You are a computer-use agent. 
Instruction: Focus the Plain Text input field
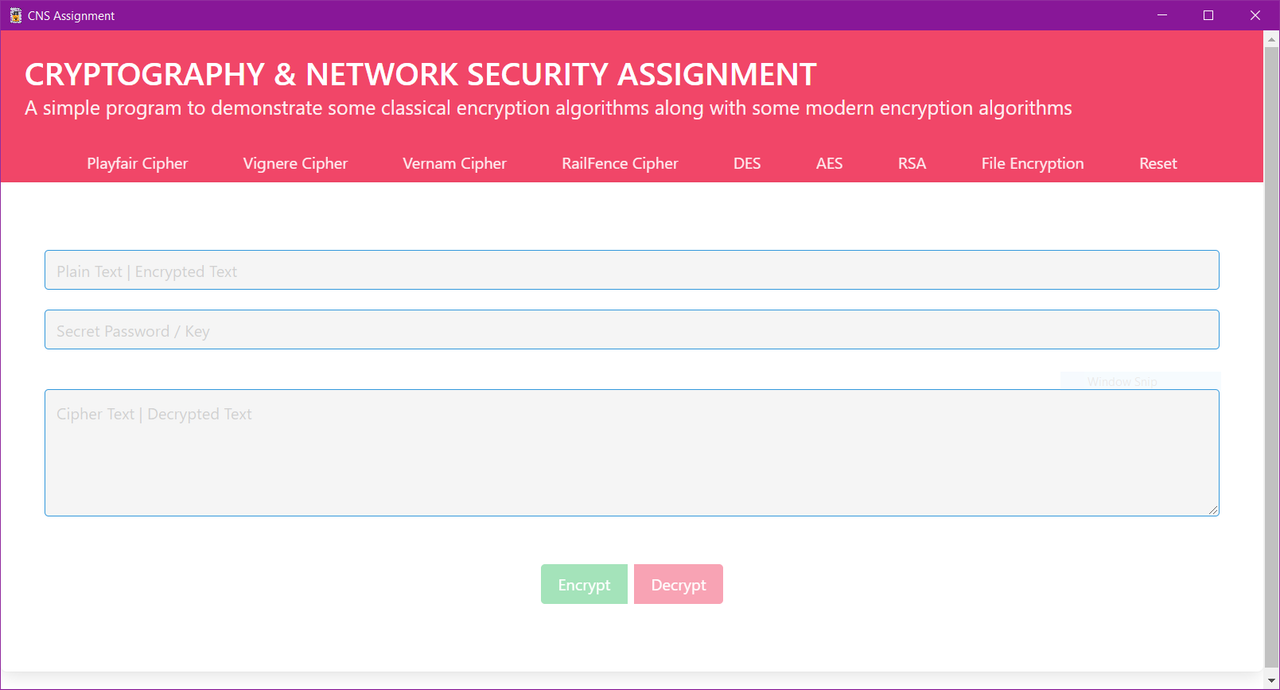point(632,270)
